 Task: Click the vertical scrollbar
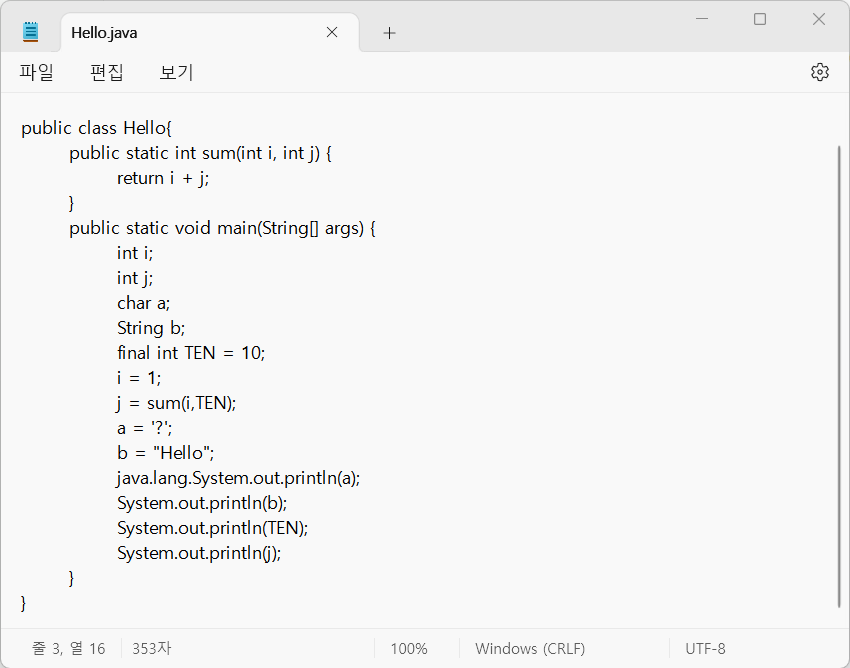point(841,376)
